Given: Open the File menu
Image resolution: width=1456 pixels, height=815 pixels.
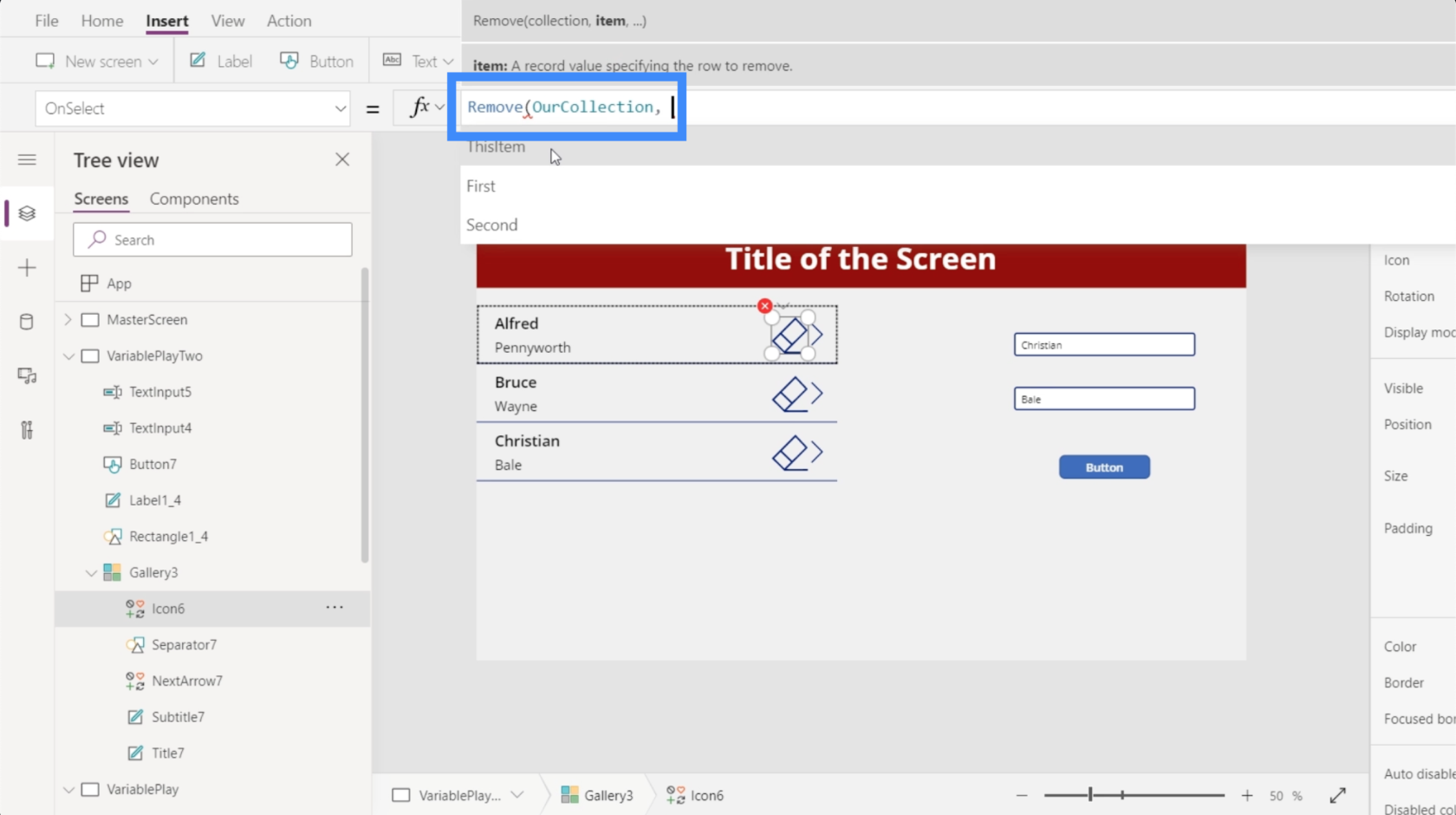Looking at the screenshot, I should [47, 20].
